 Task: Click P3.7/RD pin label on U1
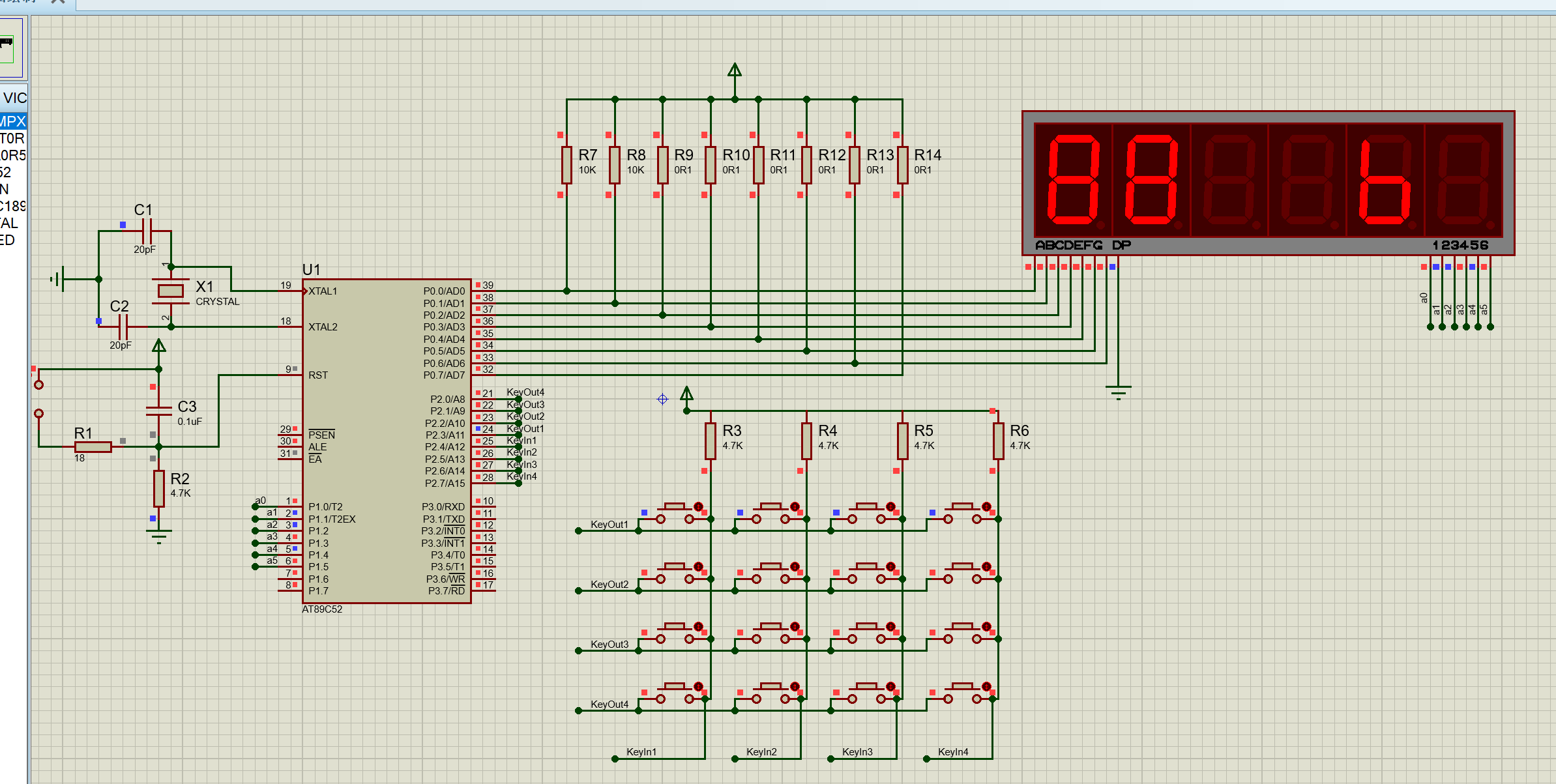[x=447, y=591]
